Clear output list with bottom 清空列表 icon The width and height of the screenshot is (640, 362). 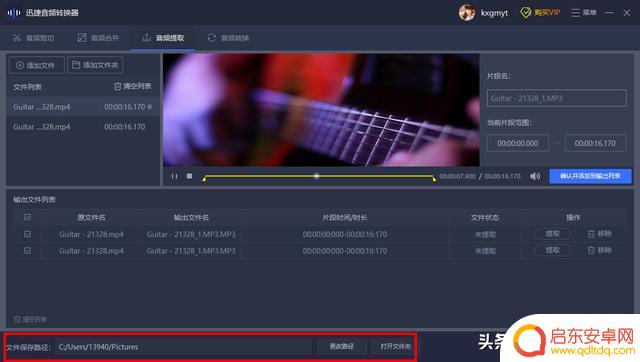tap(30, 319)
